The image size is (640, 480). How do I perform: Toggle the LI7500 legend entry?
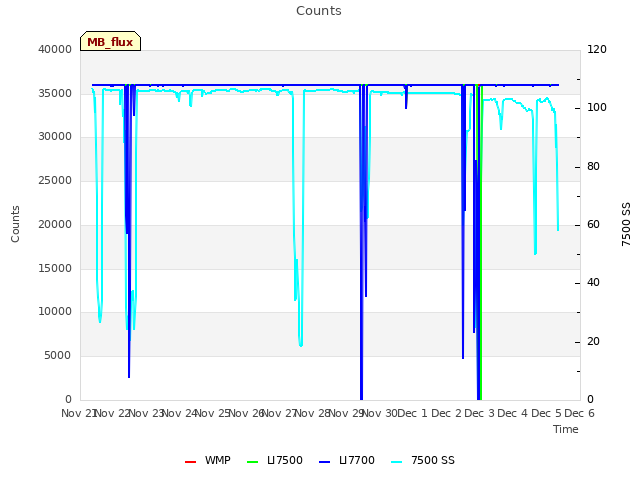(x=275, y=460)
